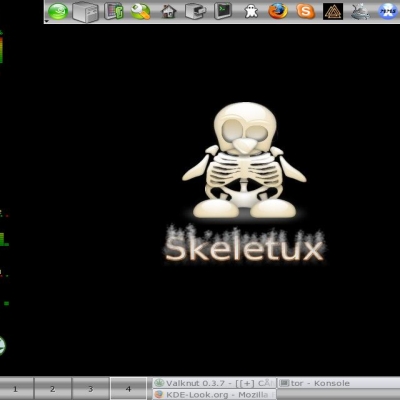Screen dimensions: 400x400
Task: Open the Home folder icon
Action: tap(168, 12)
